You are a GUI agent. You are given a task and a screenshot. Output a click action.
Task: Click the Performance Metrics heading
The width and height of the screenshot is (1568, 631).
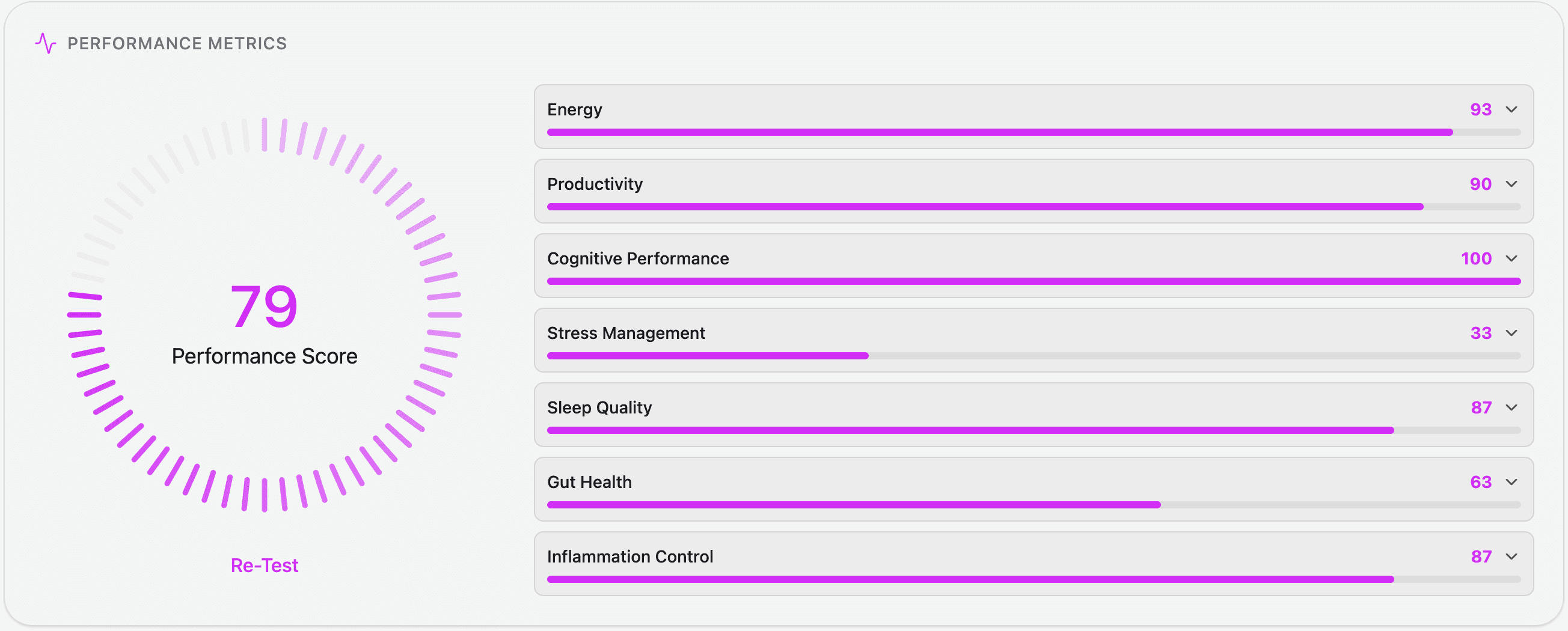177,44
